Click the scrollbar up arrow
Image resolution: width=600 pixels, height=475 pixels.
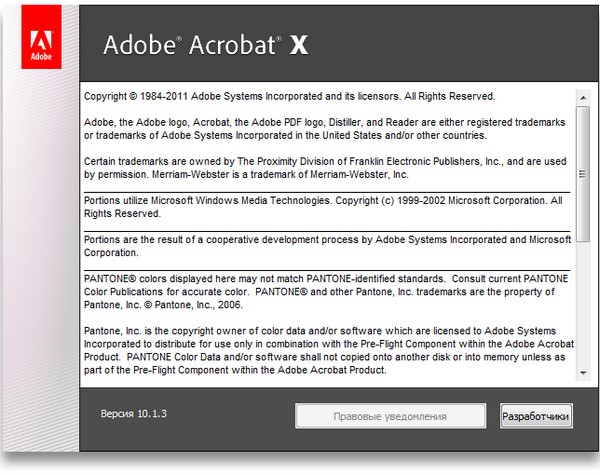coord(580,98)
